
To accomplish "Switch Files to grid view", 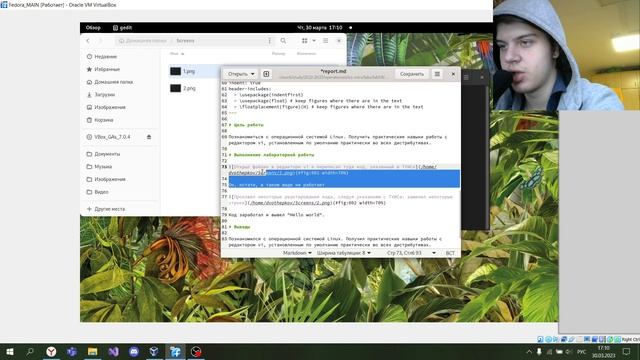I will 304,41.
